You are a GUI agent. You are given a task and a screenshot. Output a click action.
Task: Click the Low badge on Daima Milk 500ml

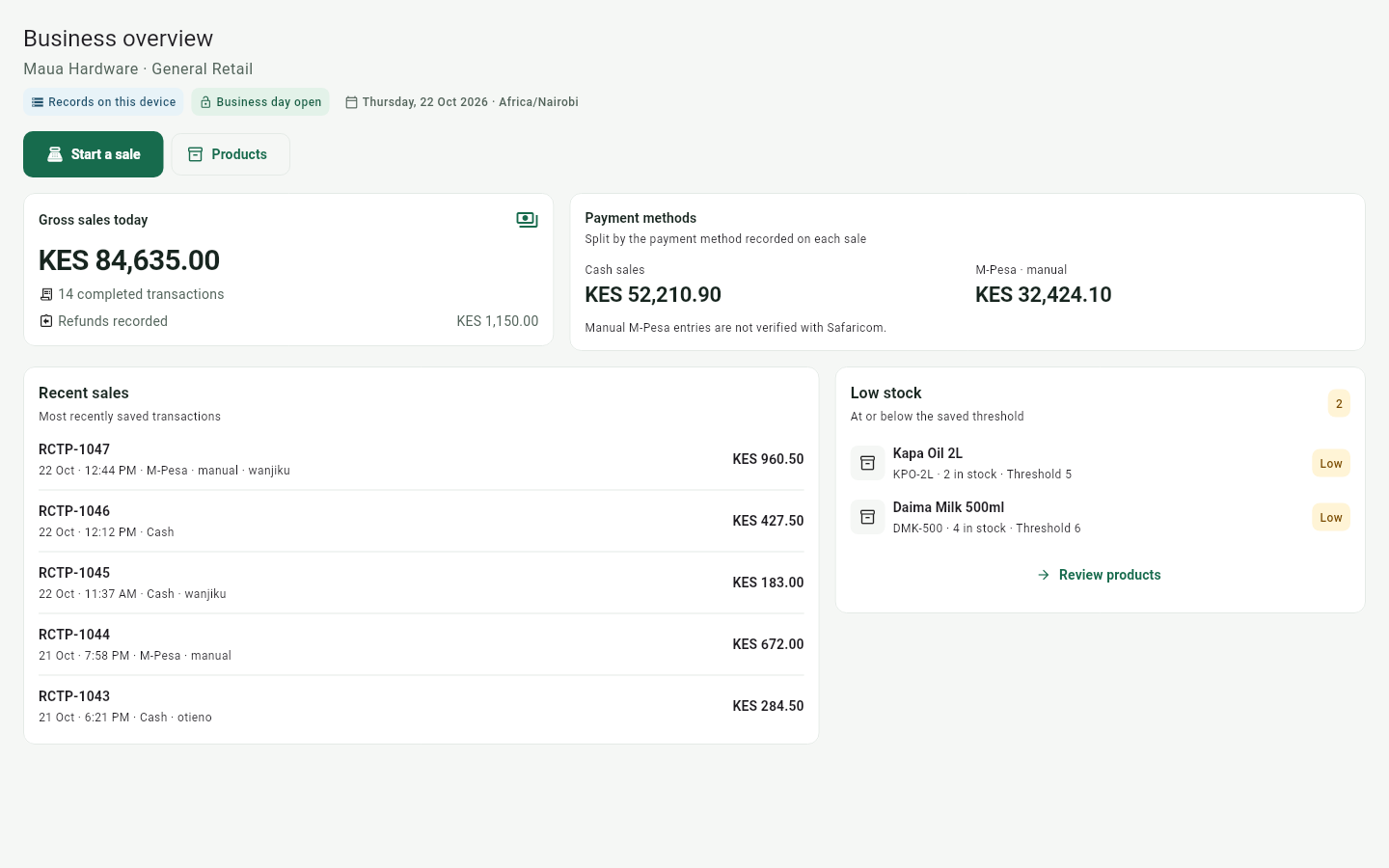click(1331, 517)
